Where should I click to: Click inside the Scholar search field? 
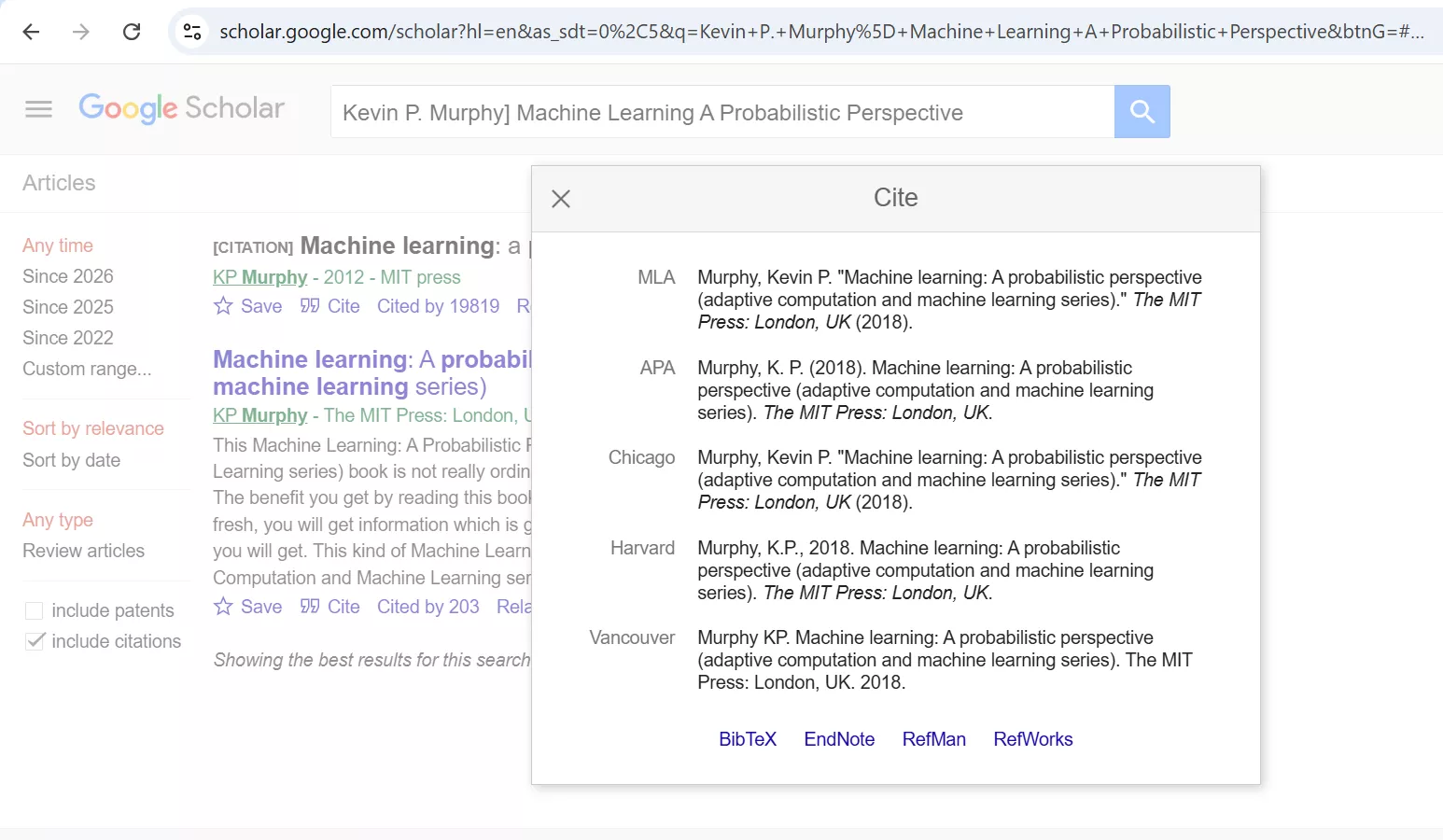[x=719, y=111]
